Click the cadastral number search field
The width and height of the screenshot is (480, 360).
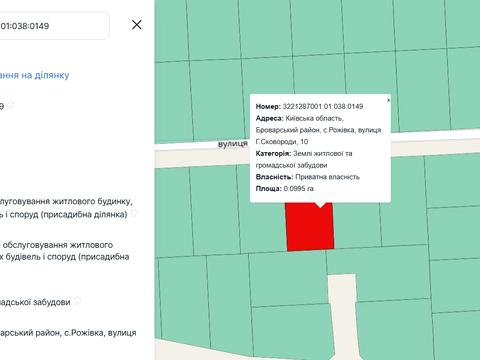[54, 26]
